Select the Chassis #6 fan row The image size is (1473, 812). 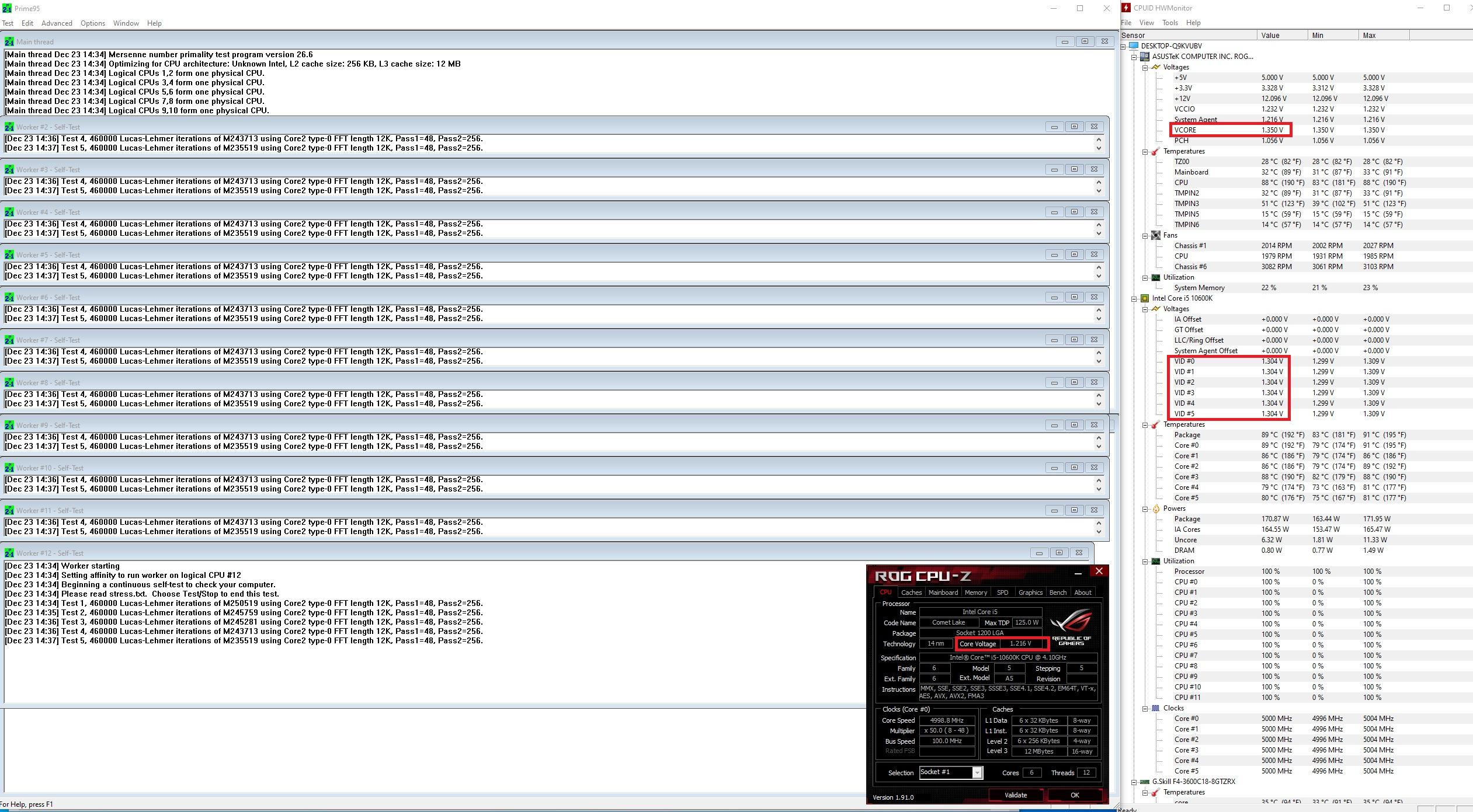1295,267
